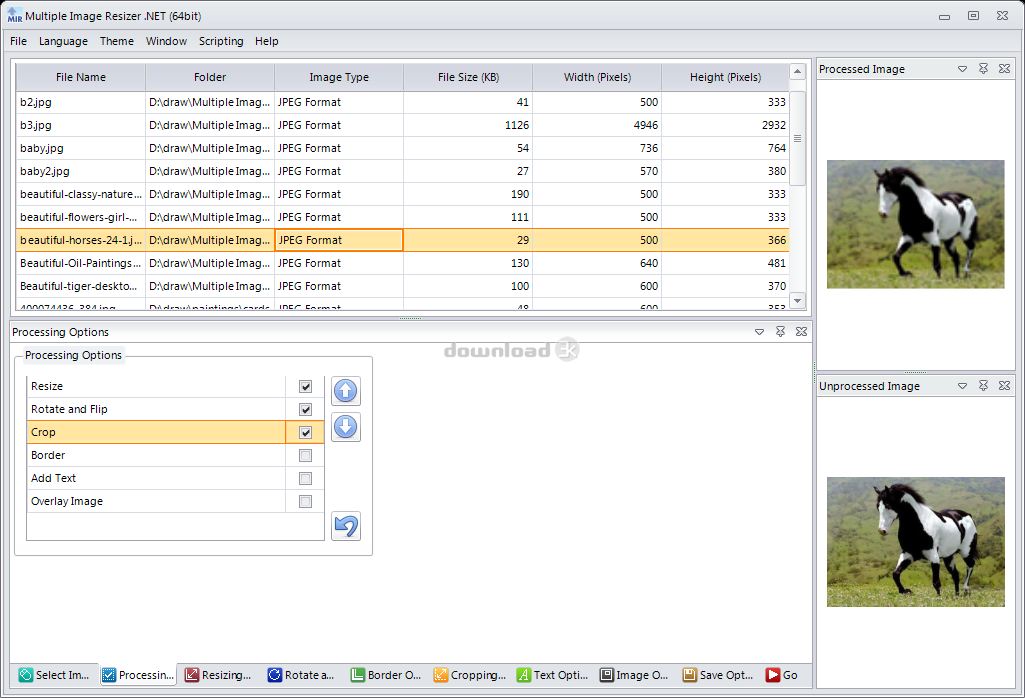Select the Resize option row label
The height and width of the screenshot is (698, 1025).
click(46, 386)
